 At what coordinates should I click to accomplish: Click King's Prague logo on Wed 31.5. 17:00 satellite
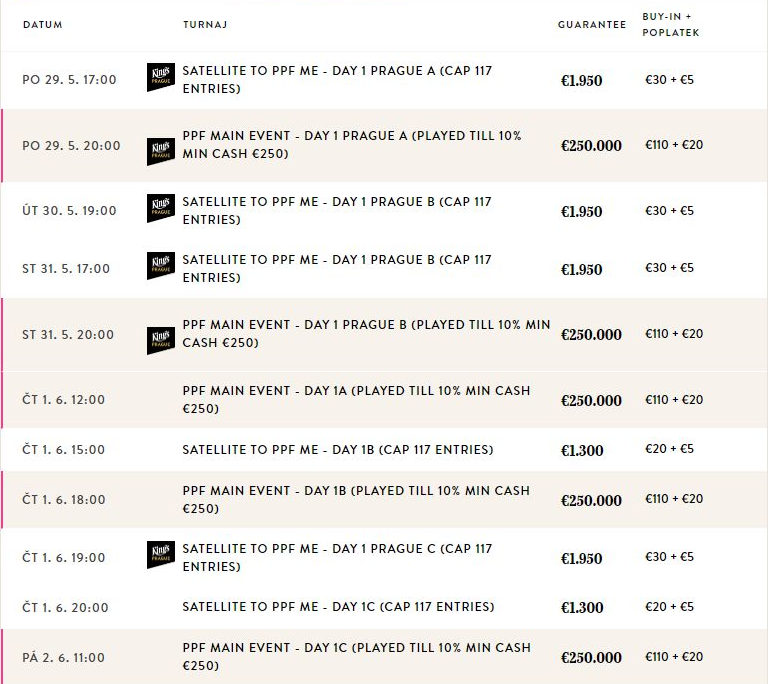(161, 266)
